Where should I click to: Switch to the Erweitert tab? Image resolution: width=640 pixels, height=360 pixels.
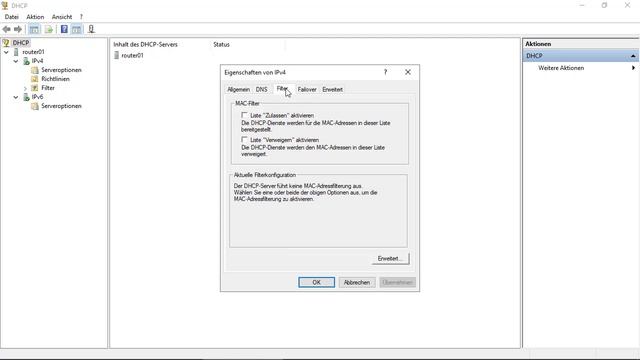tap(332, 89)
